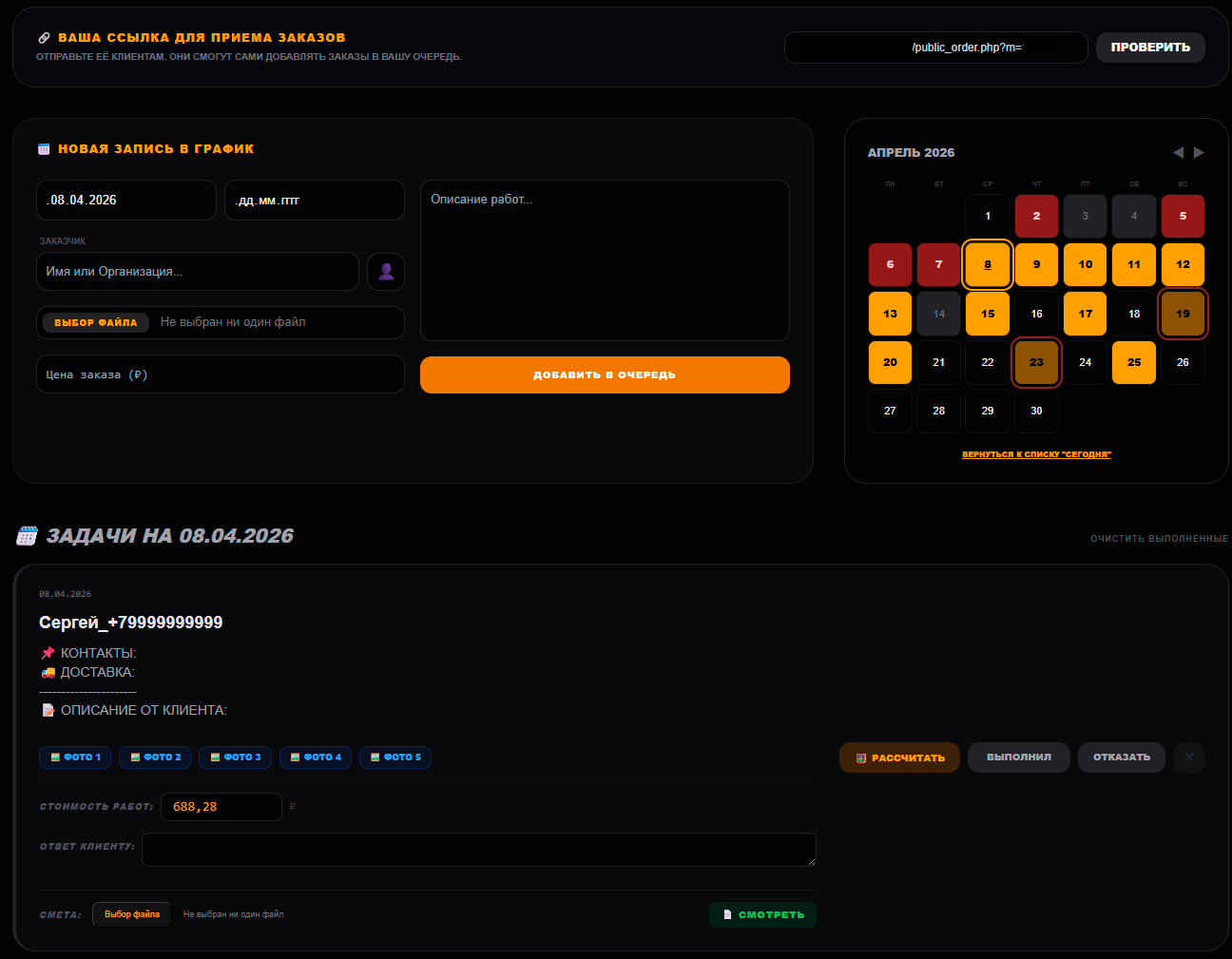Viewport: 1232px width, 959px height.
Task: Go to next month in calendar
Action: [x=1199, y=152]
